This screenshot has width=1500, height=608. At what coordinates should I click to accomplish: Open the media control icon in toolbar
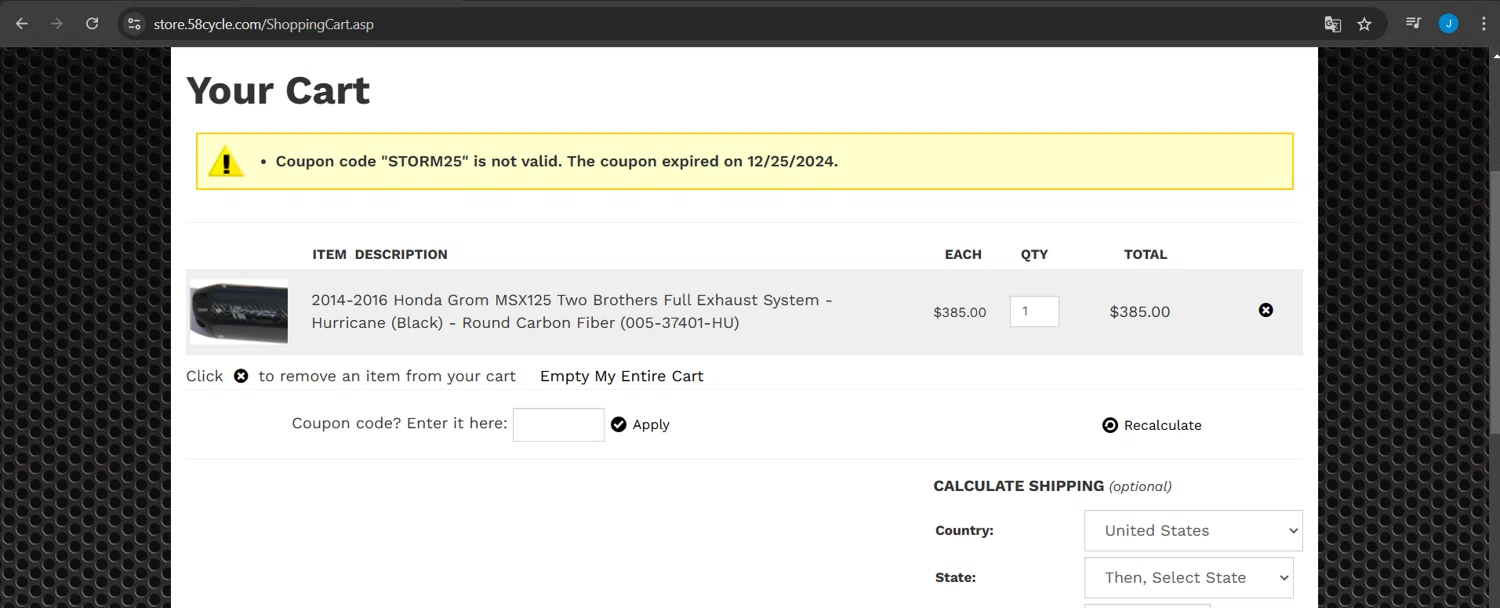pos(1413,23)
